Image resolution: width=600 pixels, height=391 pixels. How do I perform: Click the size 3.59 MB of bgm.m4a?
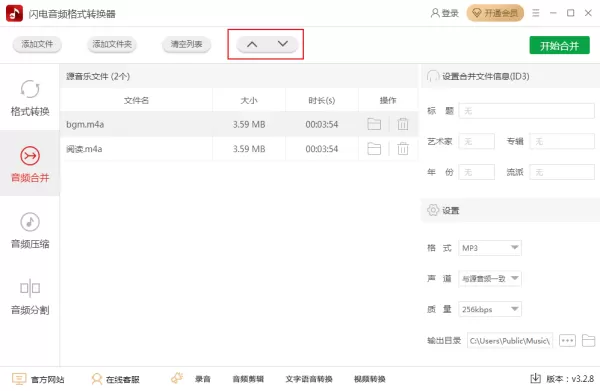coord(249,124)
